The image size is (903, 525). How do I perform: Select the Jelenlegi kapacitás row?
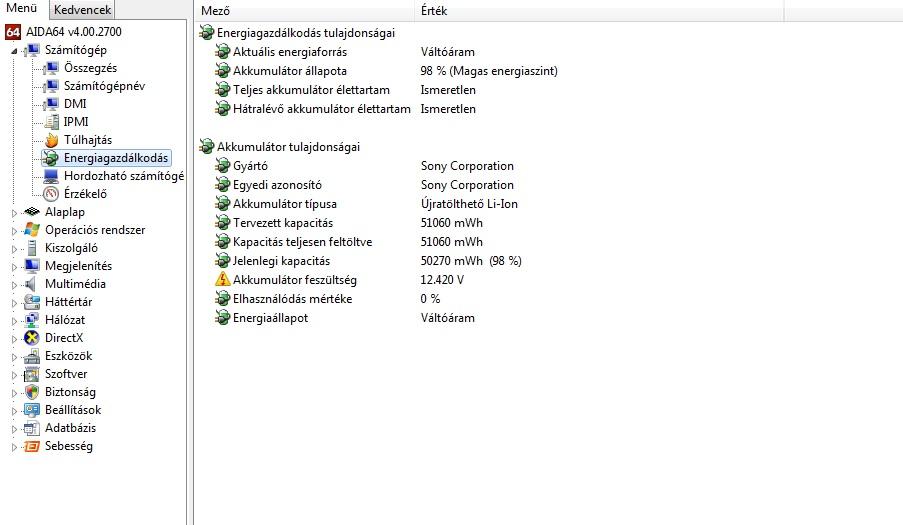pyautogui.click(x=281, y=261)
